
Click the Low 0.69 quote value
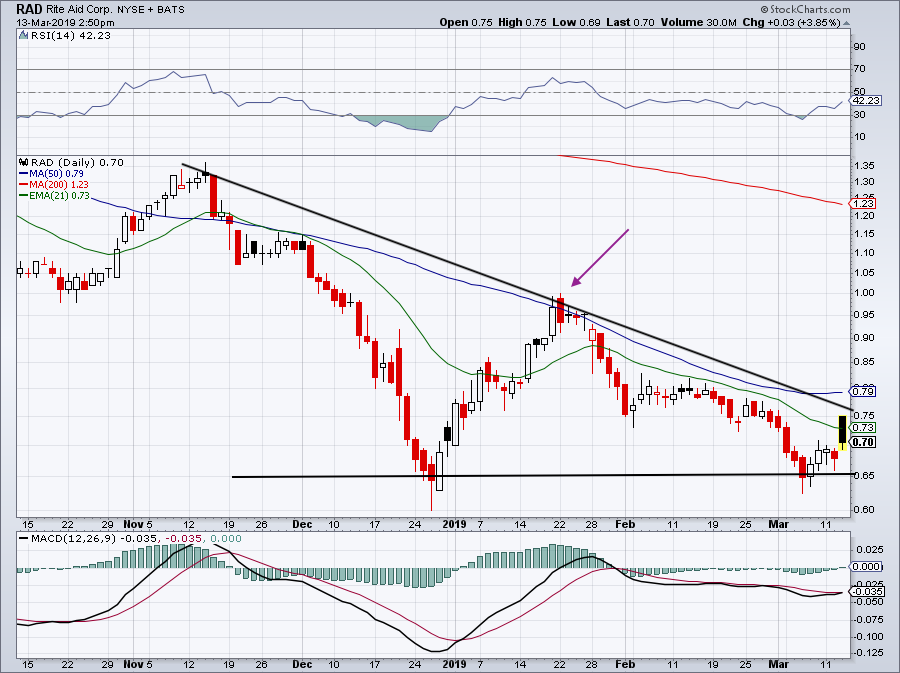(576, 22)
